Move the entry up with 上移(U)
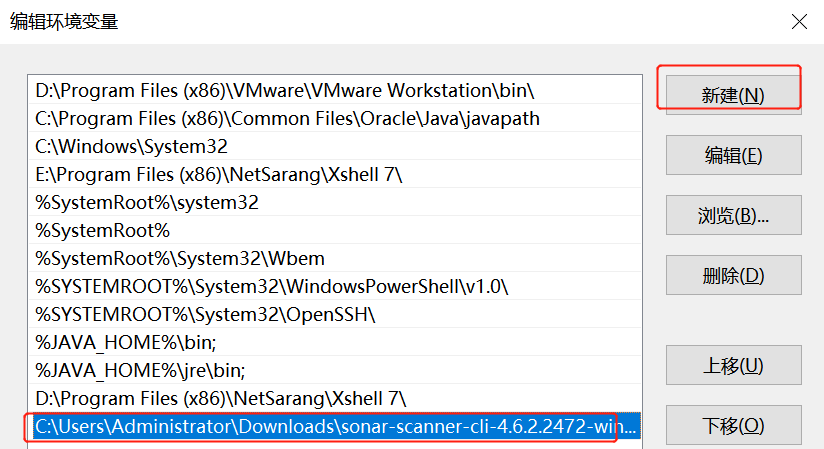The width and height of the screenshot is (824, 449). 734,365
